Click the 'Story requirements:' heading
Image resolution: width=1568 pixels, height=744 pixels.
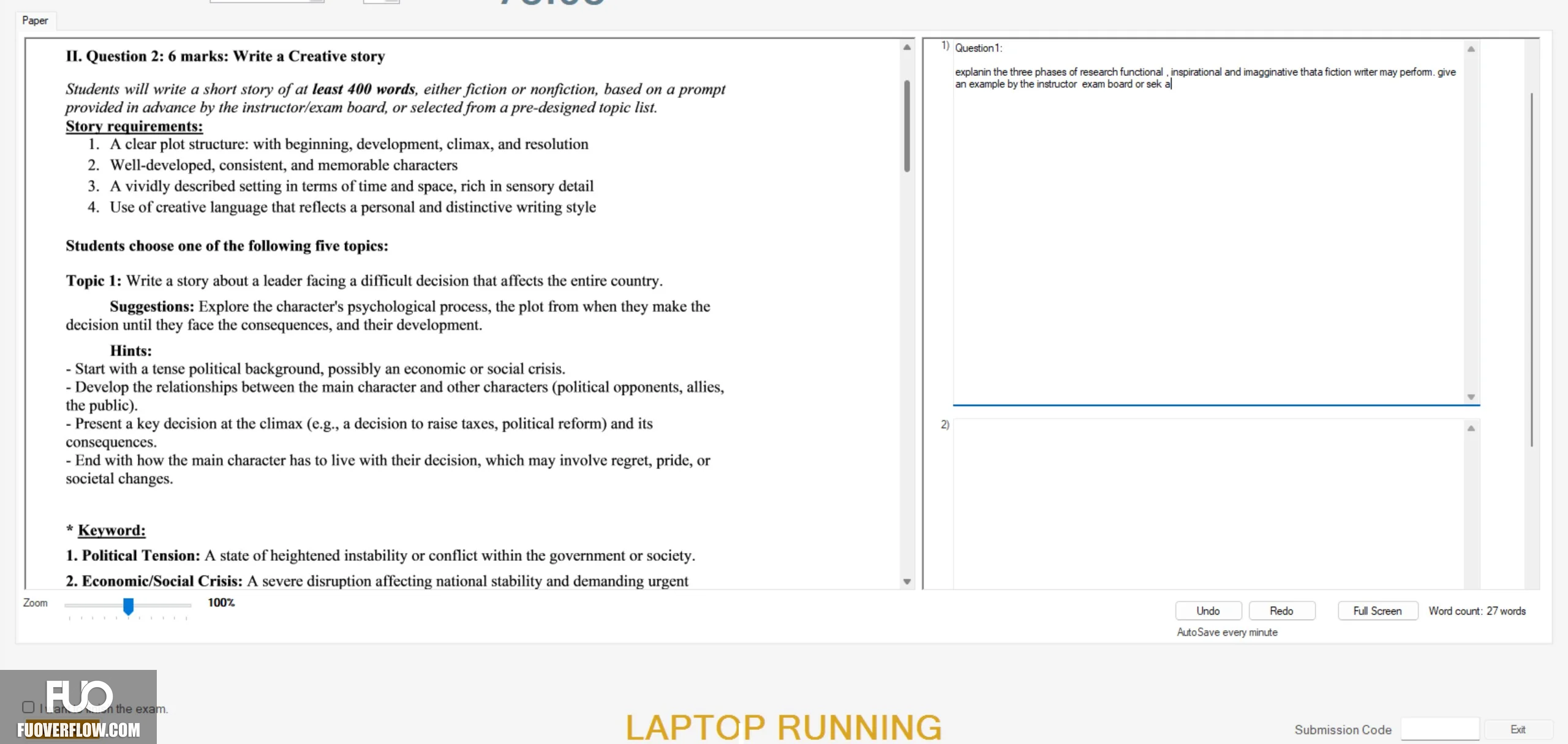[x=134, y=126]
